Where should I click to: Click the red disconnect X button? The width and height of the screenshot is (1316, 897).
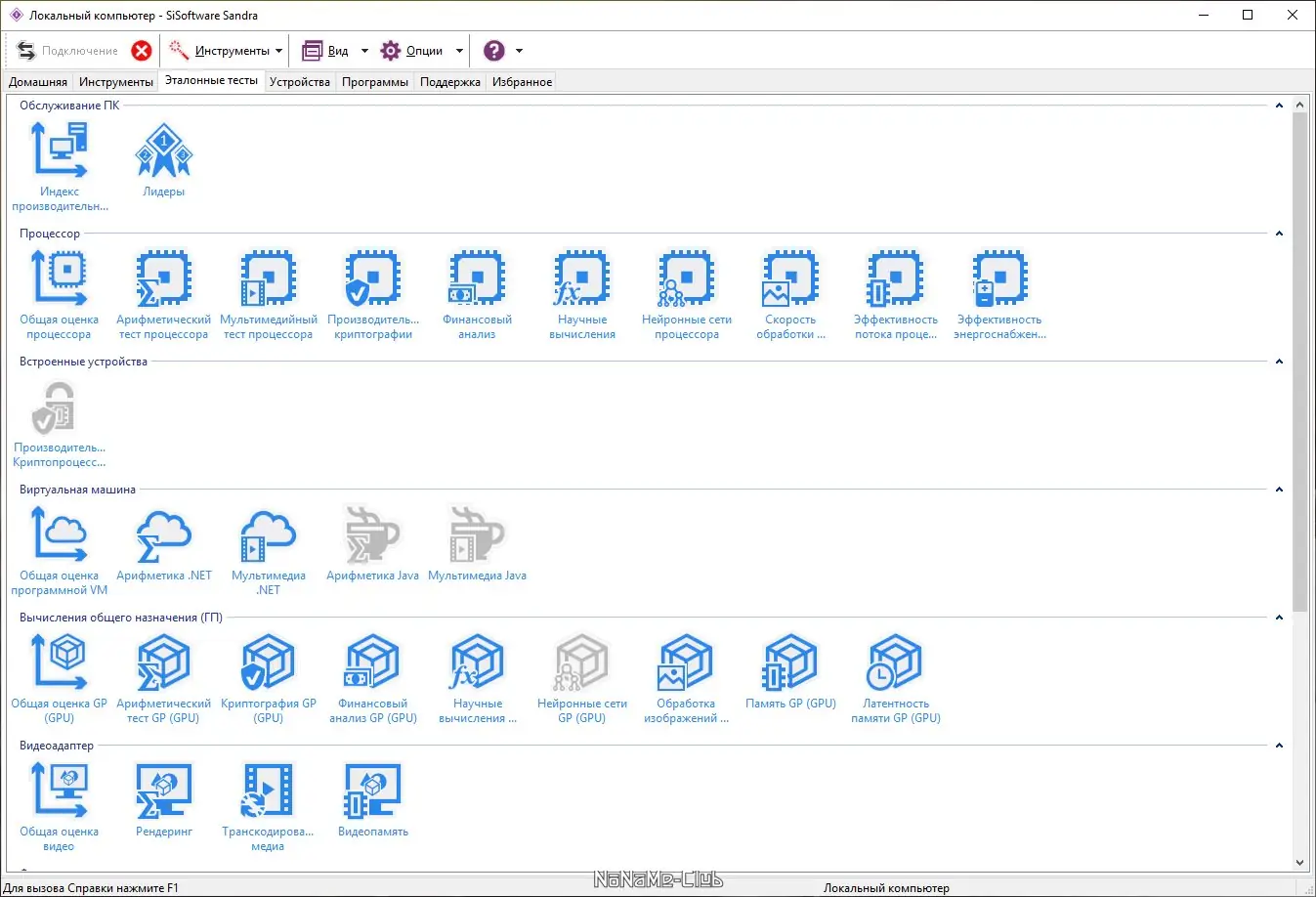coord(142,51)
